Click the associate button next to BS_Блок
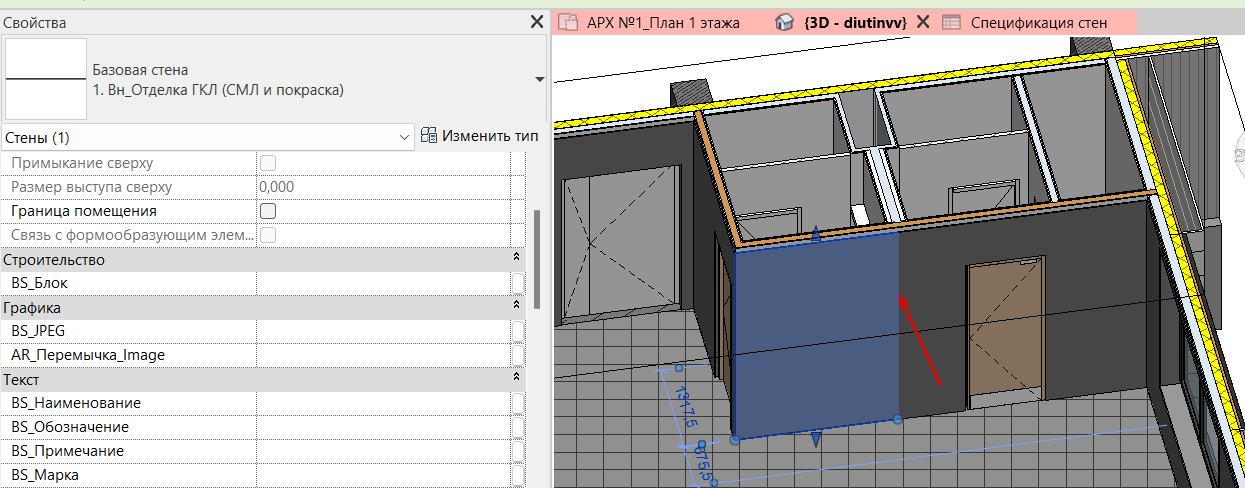 [518, 284]
